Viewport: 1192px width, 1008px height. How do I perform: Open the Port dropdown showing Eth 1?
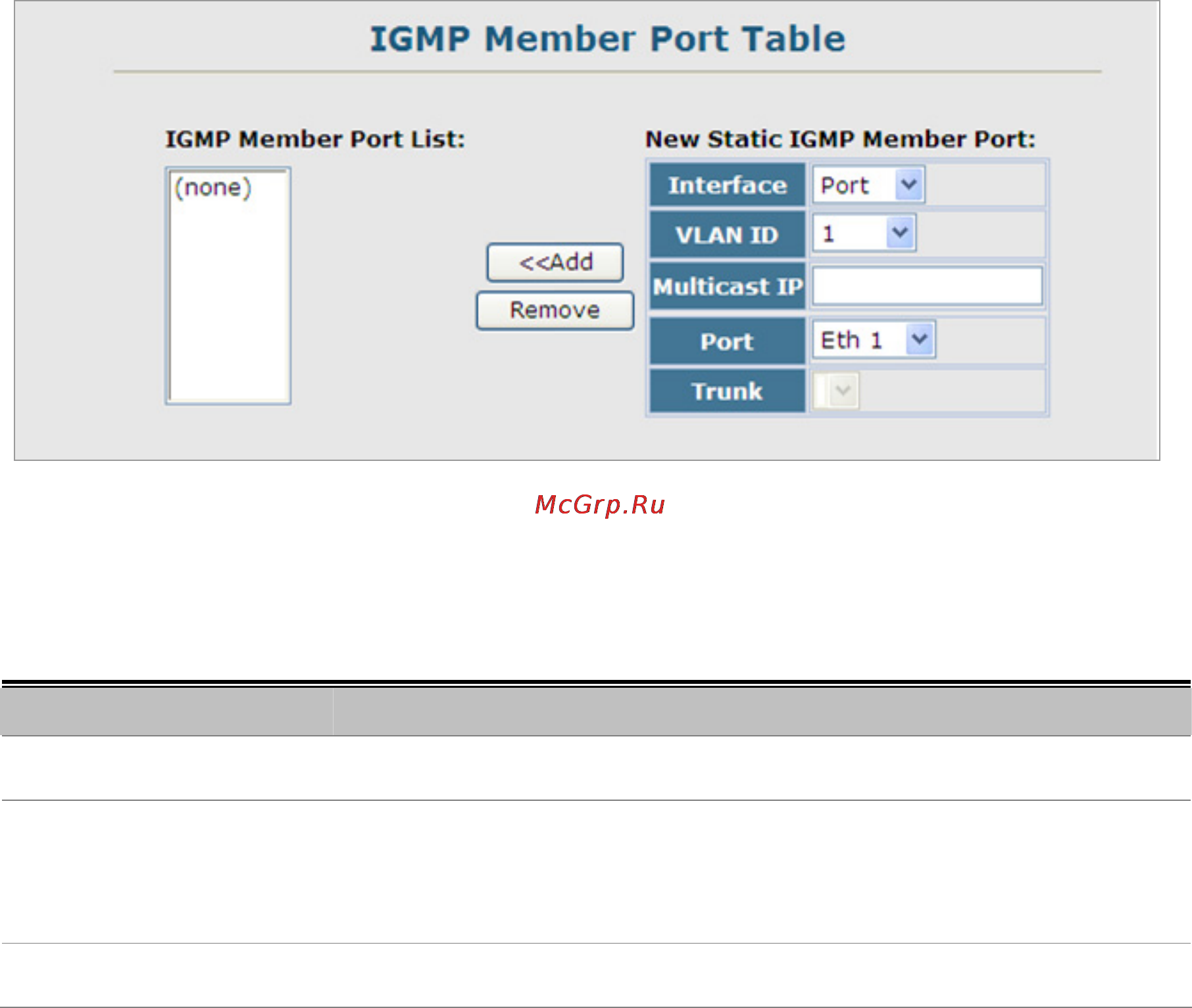(874, 340)
